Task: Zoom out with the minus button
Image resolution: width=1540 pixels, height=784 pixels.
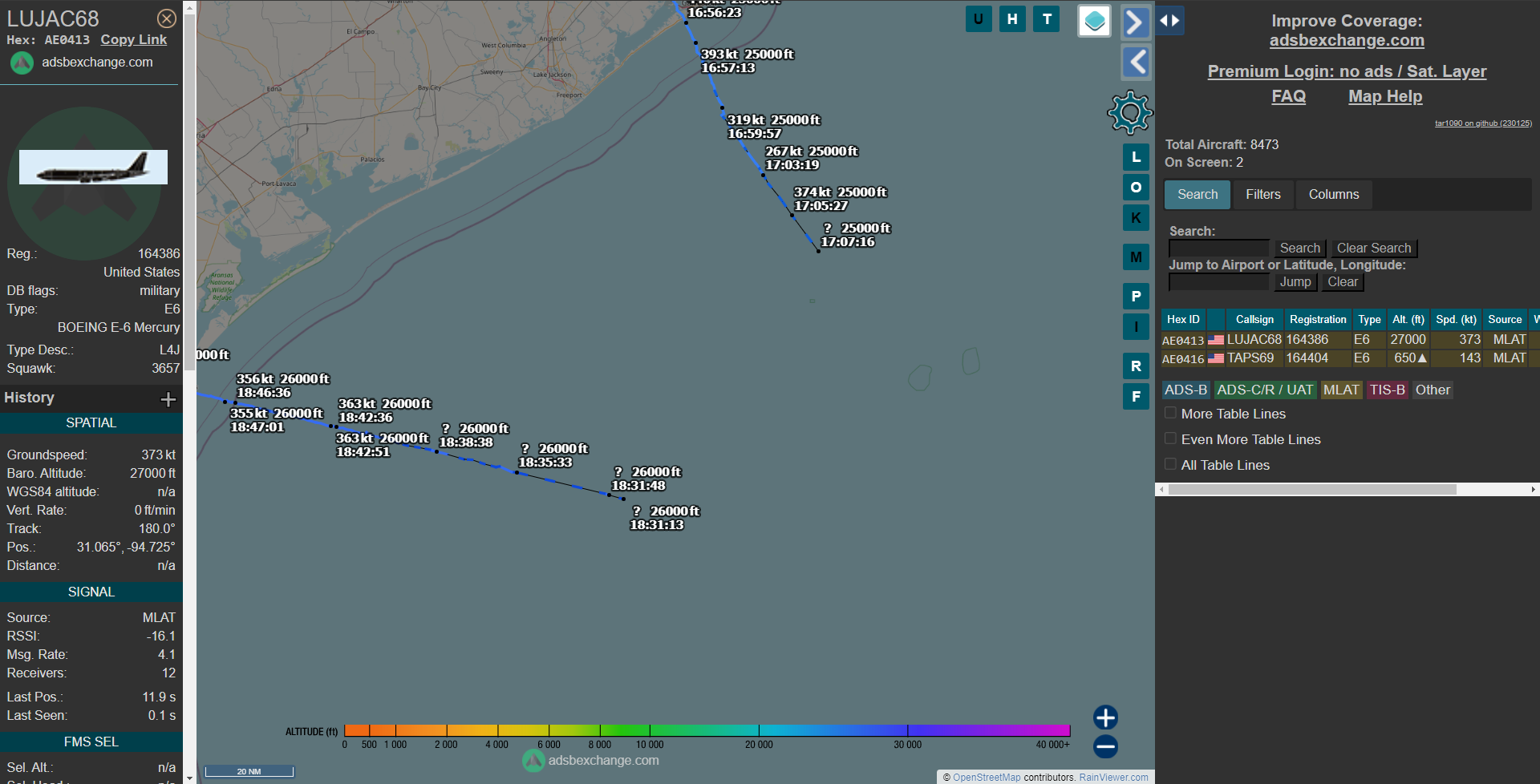Action: [1105, 746]
